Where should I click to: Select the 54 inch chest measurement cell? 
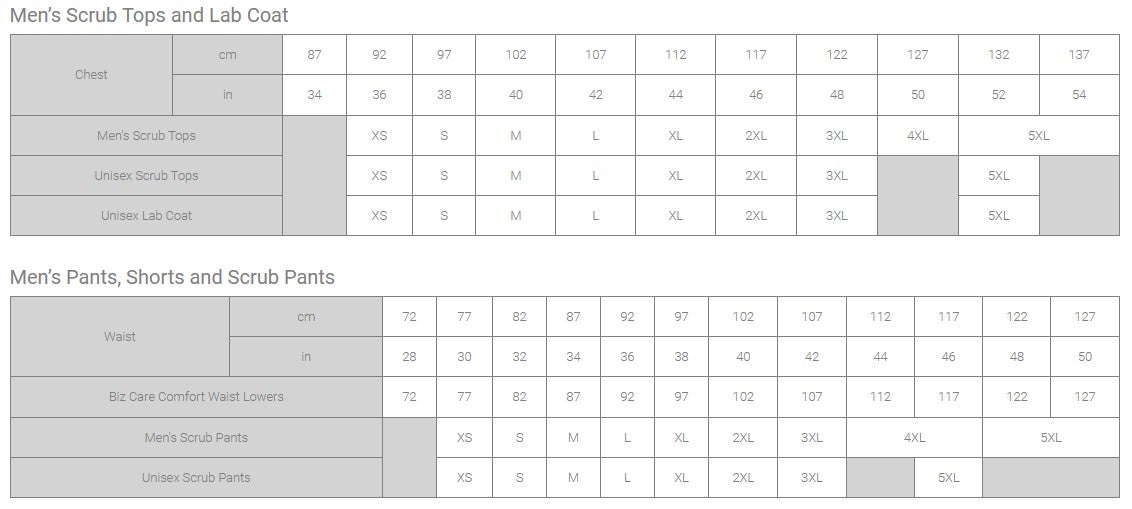click(1078, 95)
